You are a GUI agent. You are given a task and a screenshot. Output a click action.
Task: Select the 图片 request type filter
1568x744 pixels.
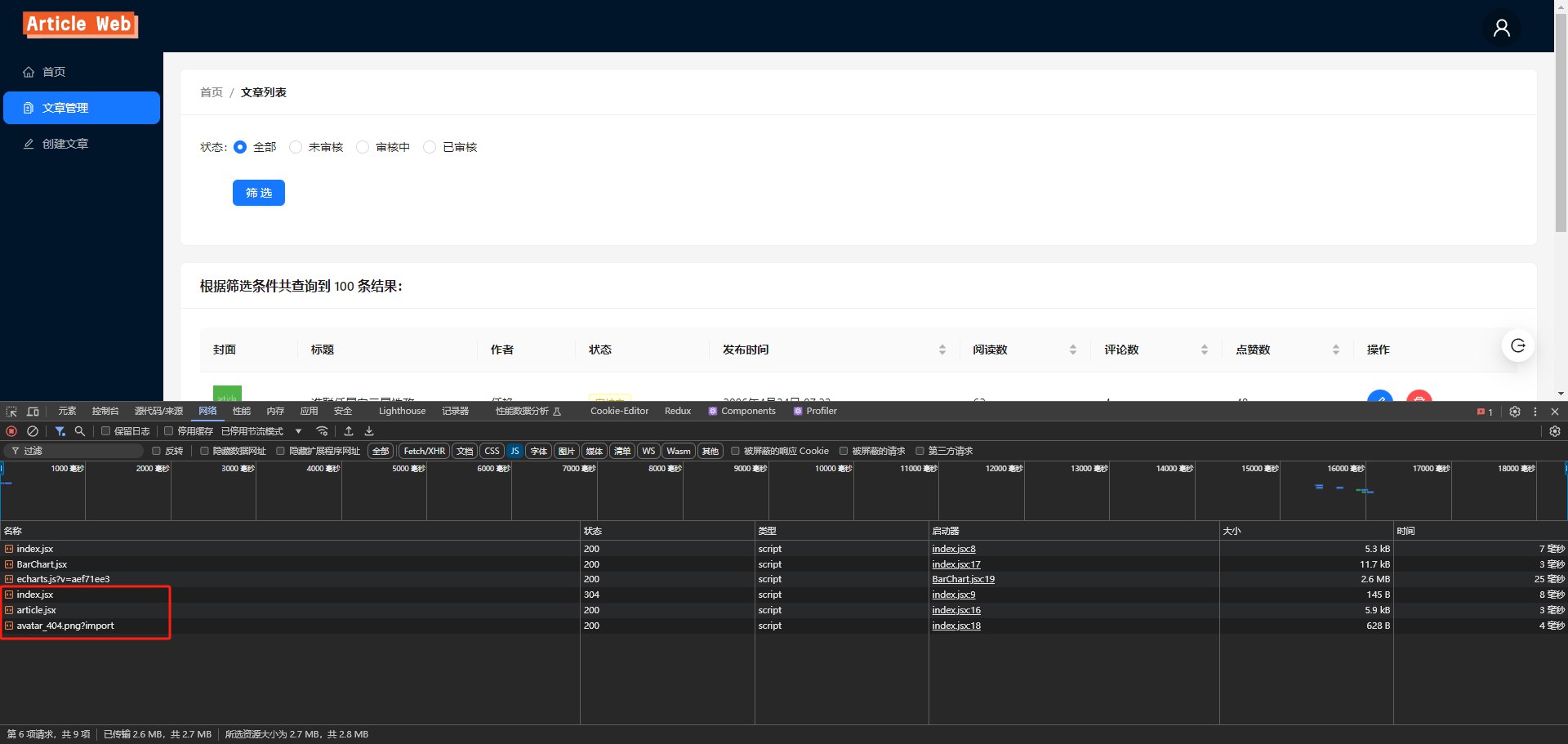[566, 451]
